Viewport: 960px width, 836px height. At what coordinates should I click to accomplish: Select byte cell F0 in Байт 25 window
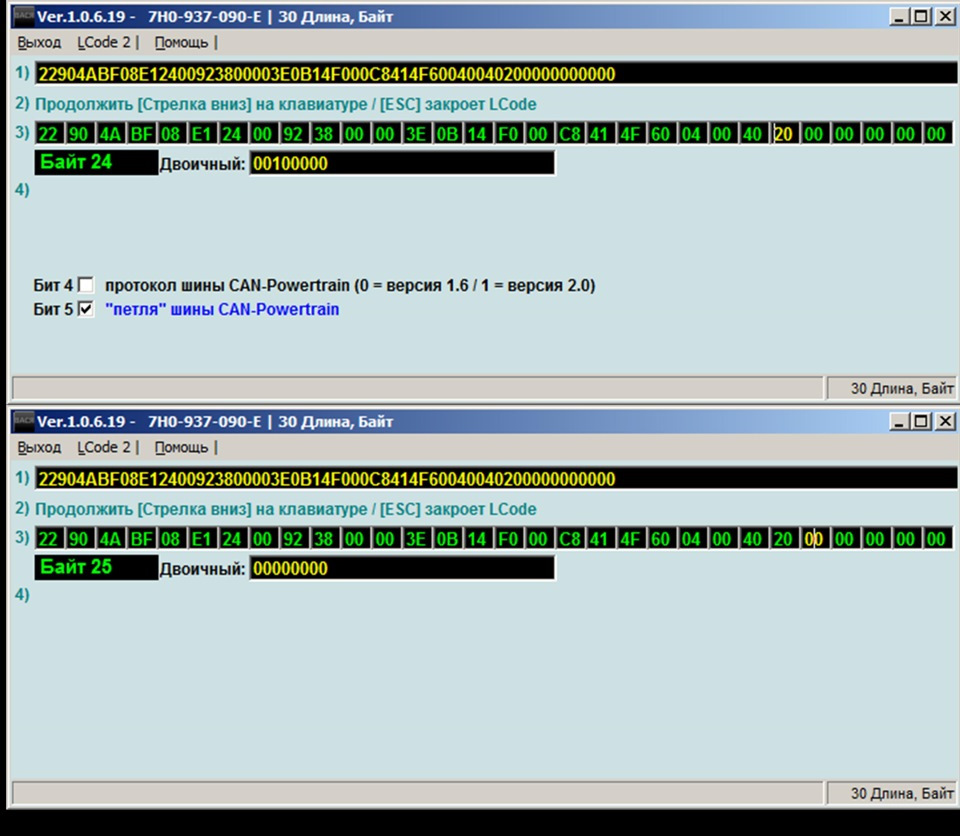[508, 538]
